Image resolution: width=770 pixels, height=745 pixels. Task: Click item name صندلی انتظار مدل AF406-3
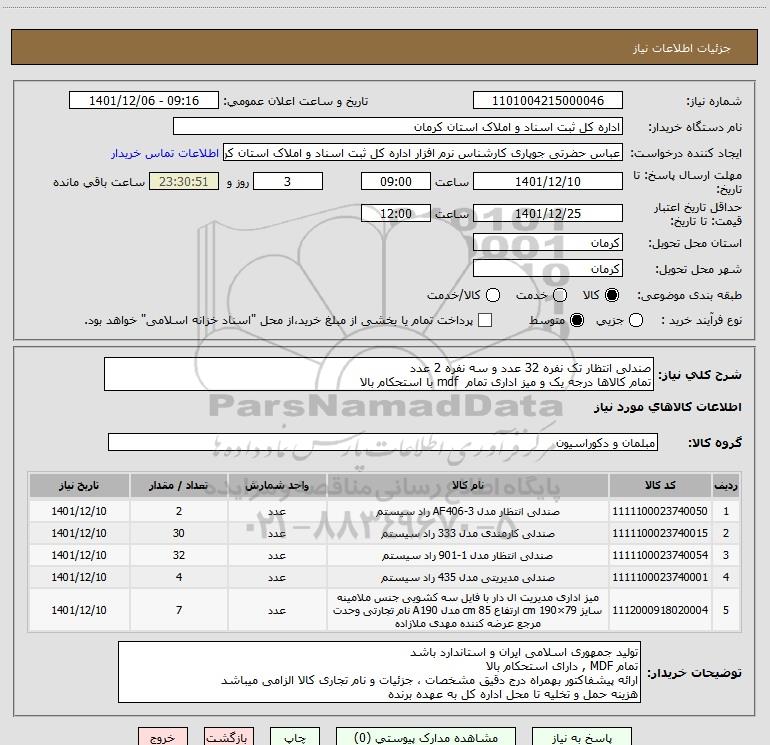(x=468, y=512)
